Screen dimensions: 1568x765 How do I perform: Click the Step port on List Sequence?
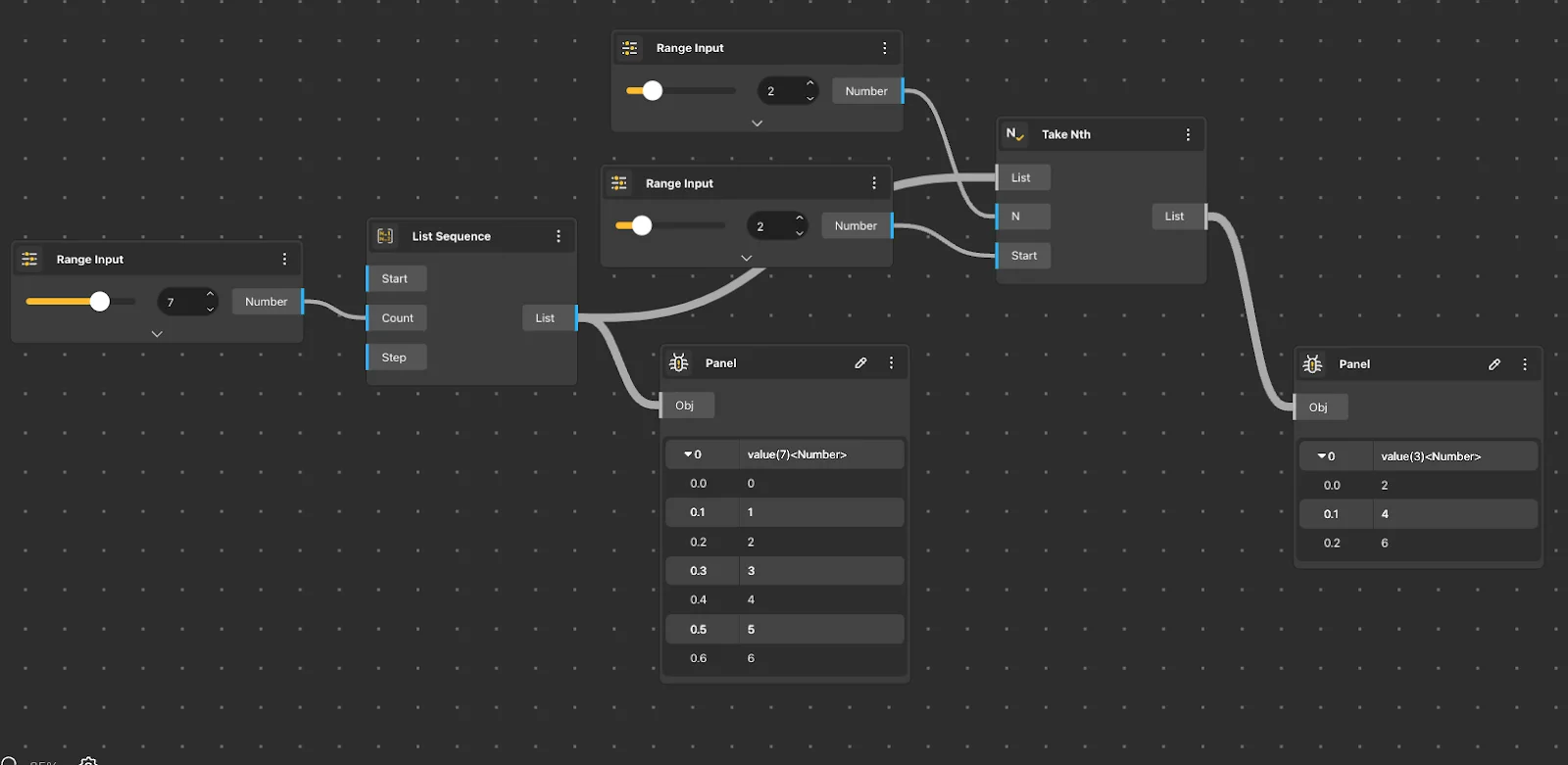tap(394, 358)
